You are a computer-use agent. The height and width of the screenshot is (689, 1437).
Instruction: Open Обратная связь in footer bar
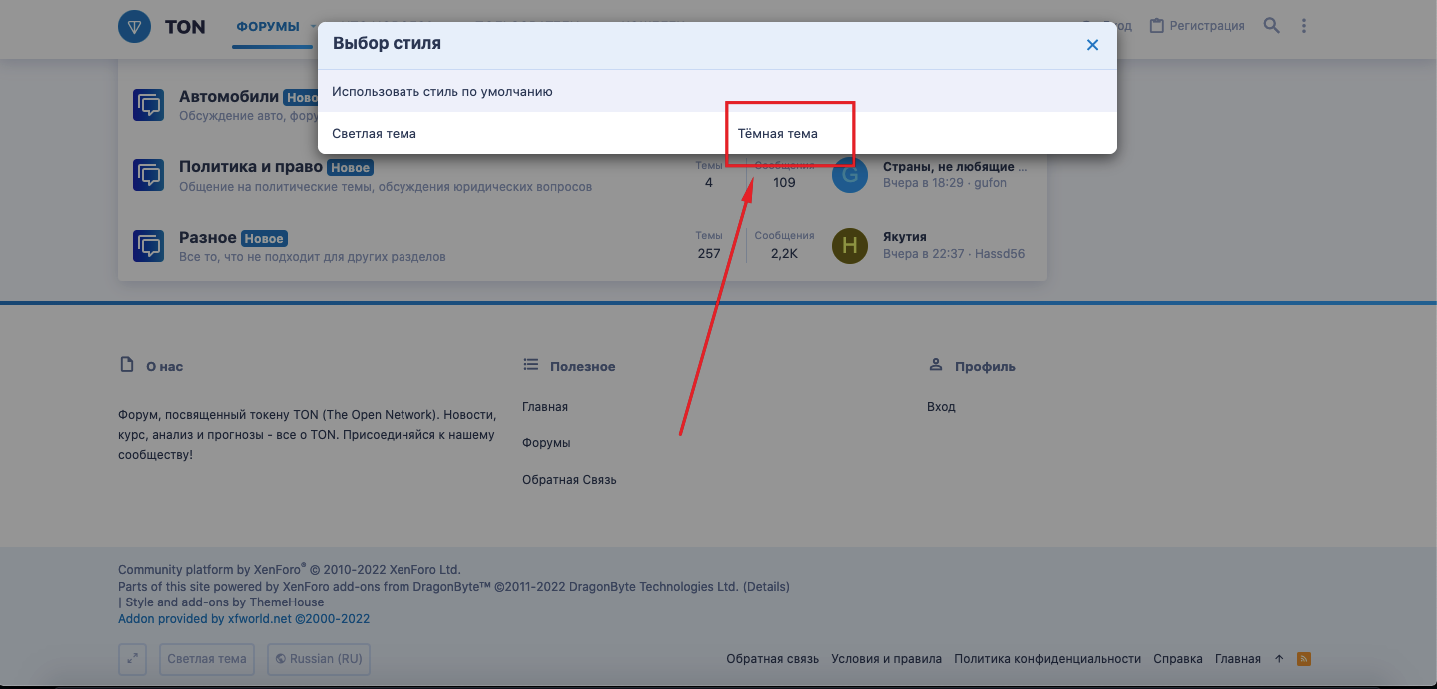pos(773,659)
